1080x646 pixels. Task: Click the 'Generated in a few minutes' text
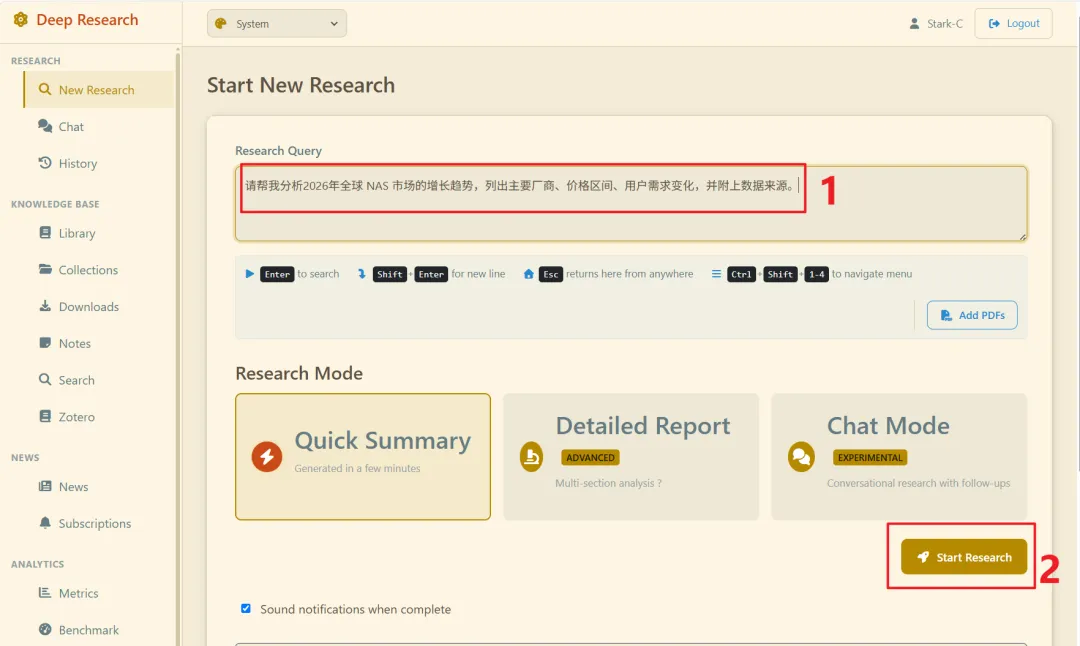[x=357, y=468]
